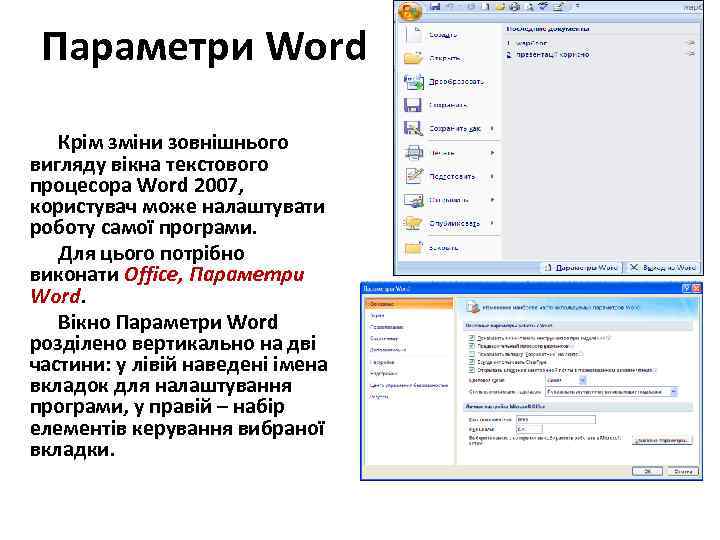Click the printer icon in Quick Access Toolbar
Viewport: 720px width, 540px height.
[x=514, y=7]
